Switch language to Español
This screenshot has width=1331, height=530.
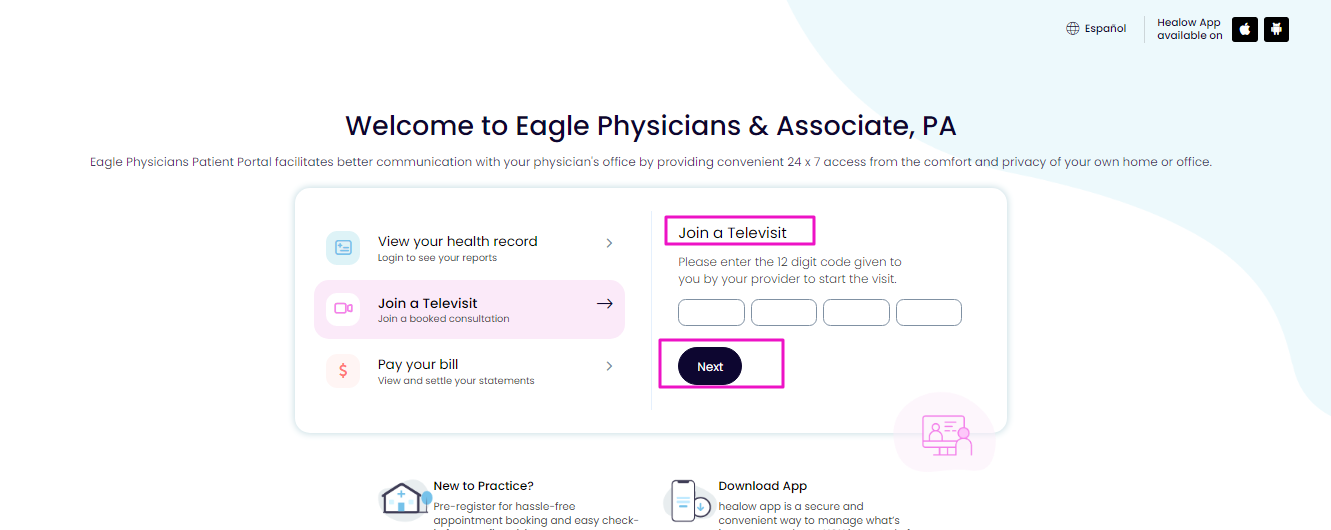click(x=1105, y=29)
